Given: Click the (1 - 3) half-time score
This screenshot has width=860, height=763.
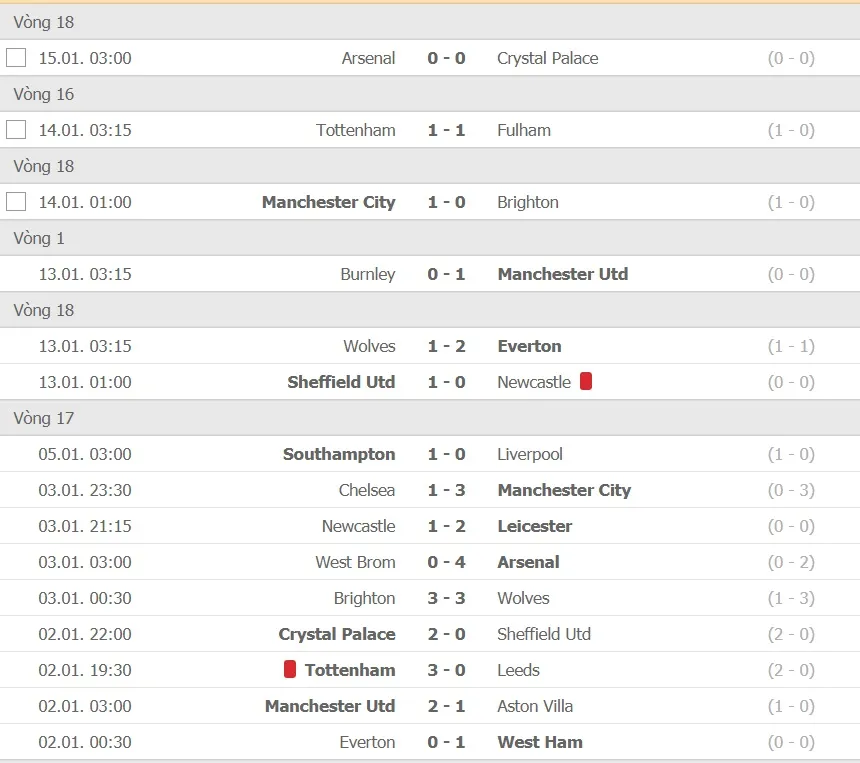Looking at the screenshot, I should [x=791, y=598].
